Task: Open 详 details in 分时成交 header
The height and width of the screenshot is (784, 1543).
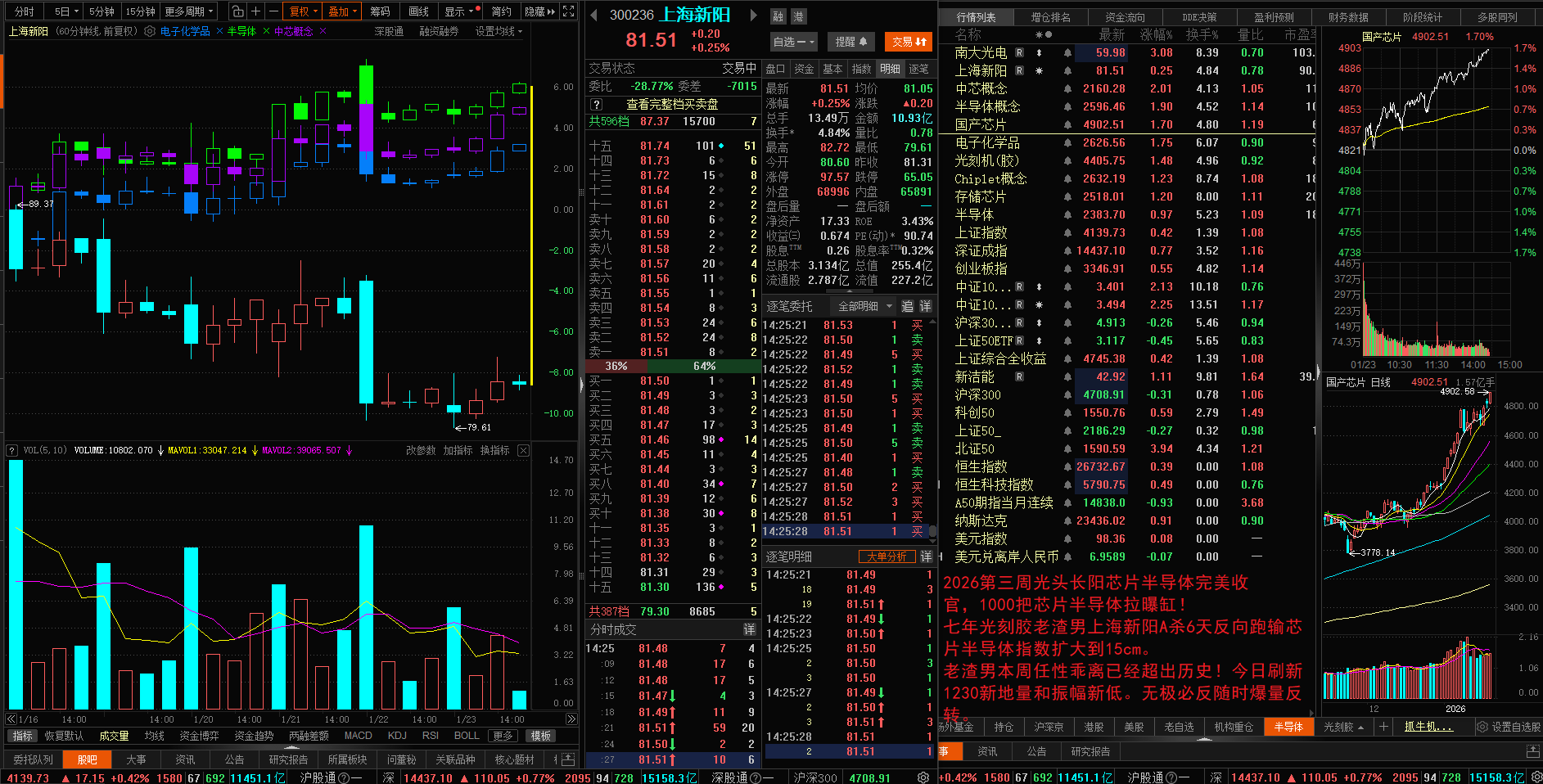Action: [x=749, y=629]
